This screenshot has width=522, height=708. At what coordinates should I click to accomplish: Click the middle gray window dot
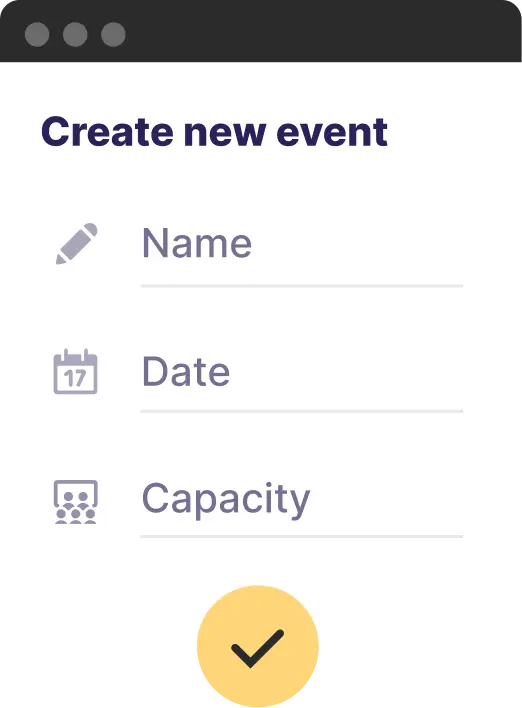75,34
